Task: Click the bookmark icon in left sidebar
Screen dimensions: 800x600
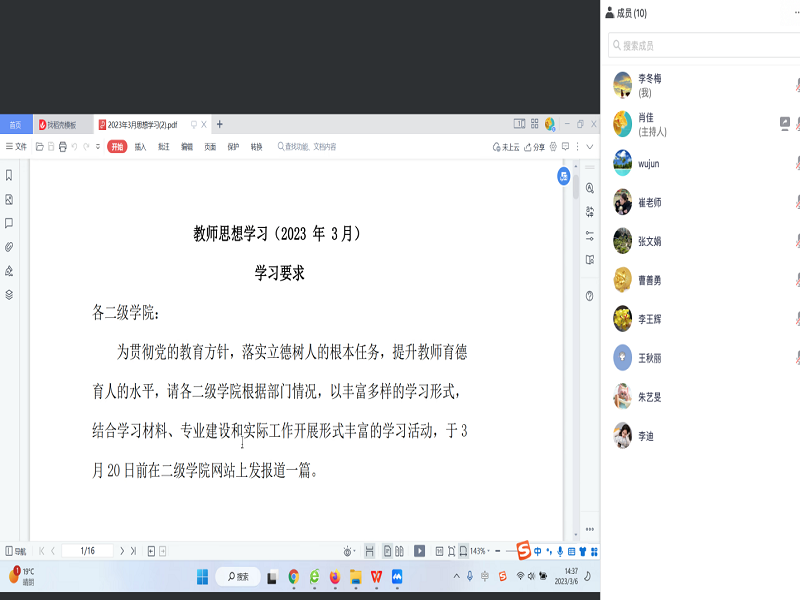Action: point(9,175)
